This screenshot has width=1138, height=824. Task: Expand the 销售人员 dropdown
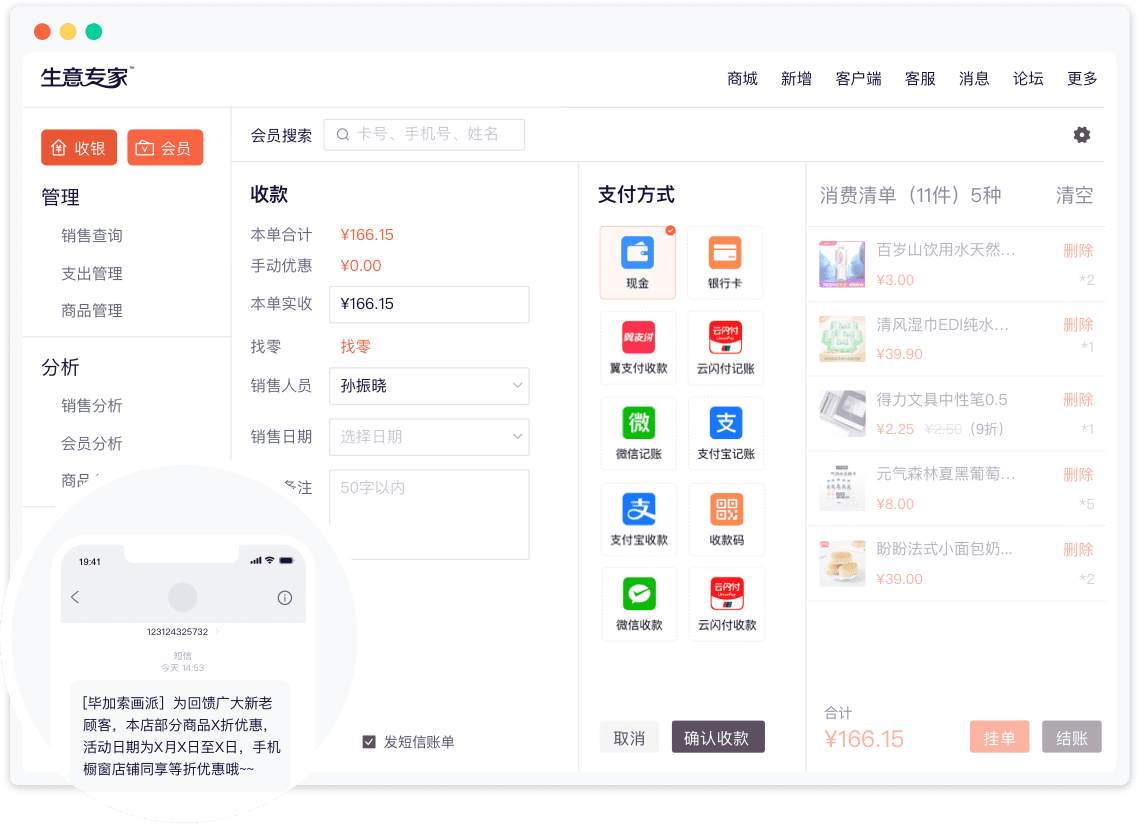click(x=429, y=385)
